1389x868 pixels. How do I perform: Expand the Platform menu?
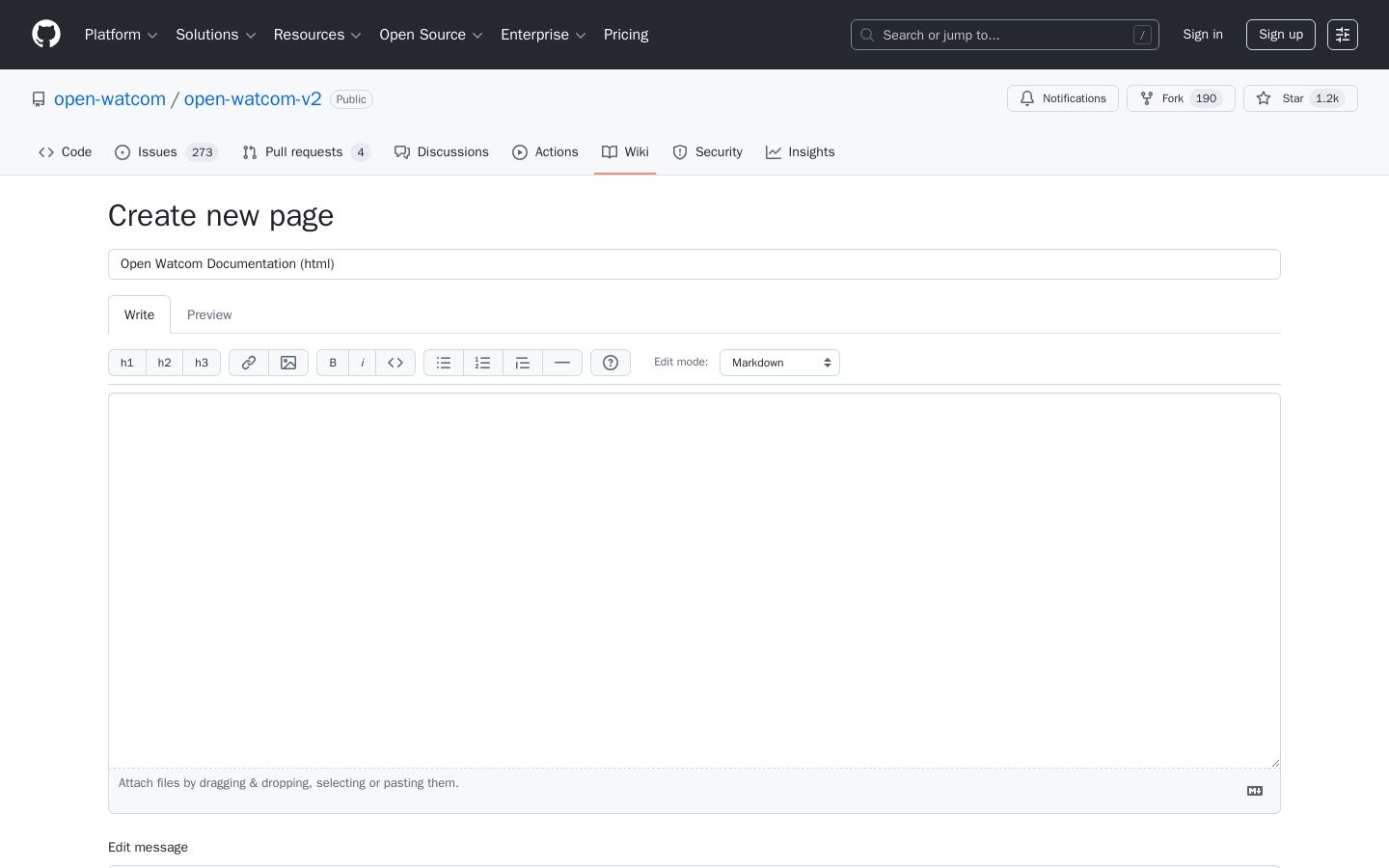tap(122, 35)
